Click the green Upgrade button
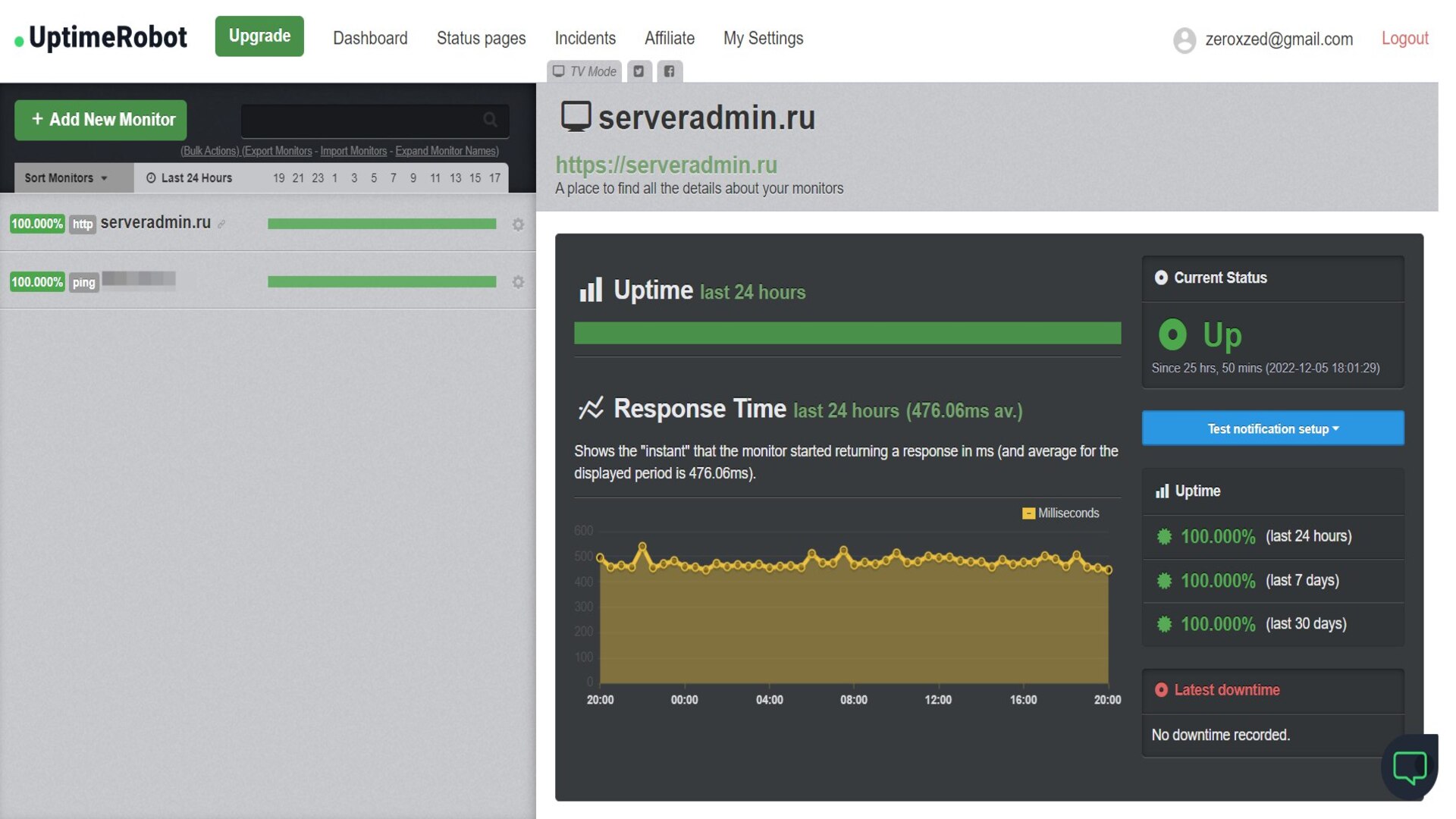Viewport: 1456px width, 819px height. pos(259,36)
